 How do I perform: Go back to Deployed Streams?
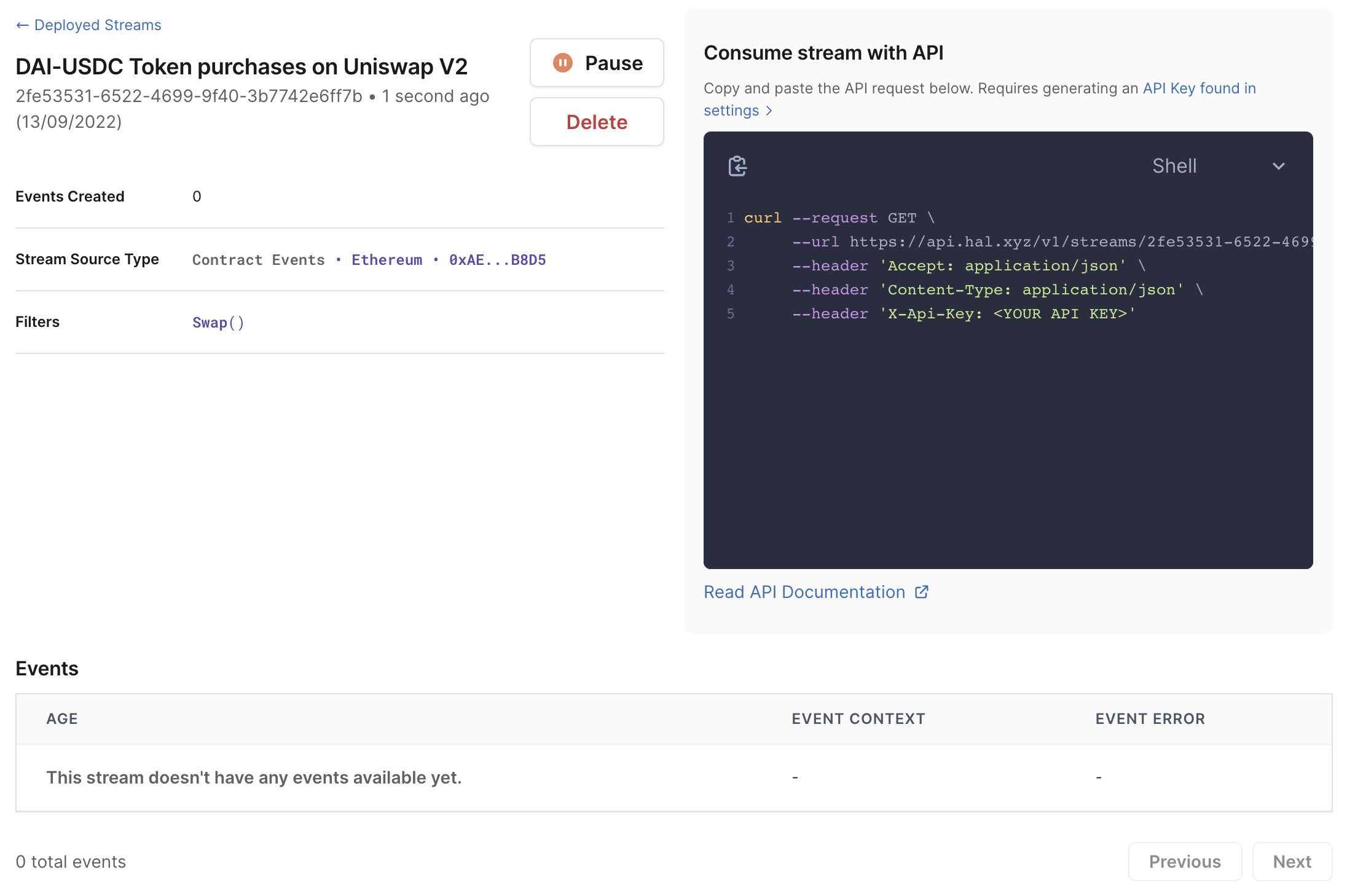pos(97,25)
